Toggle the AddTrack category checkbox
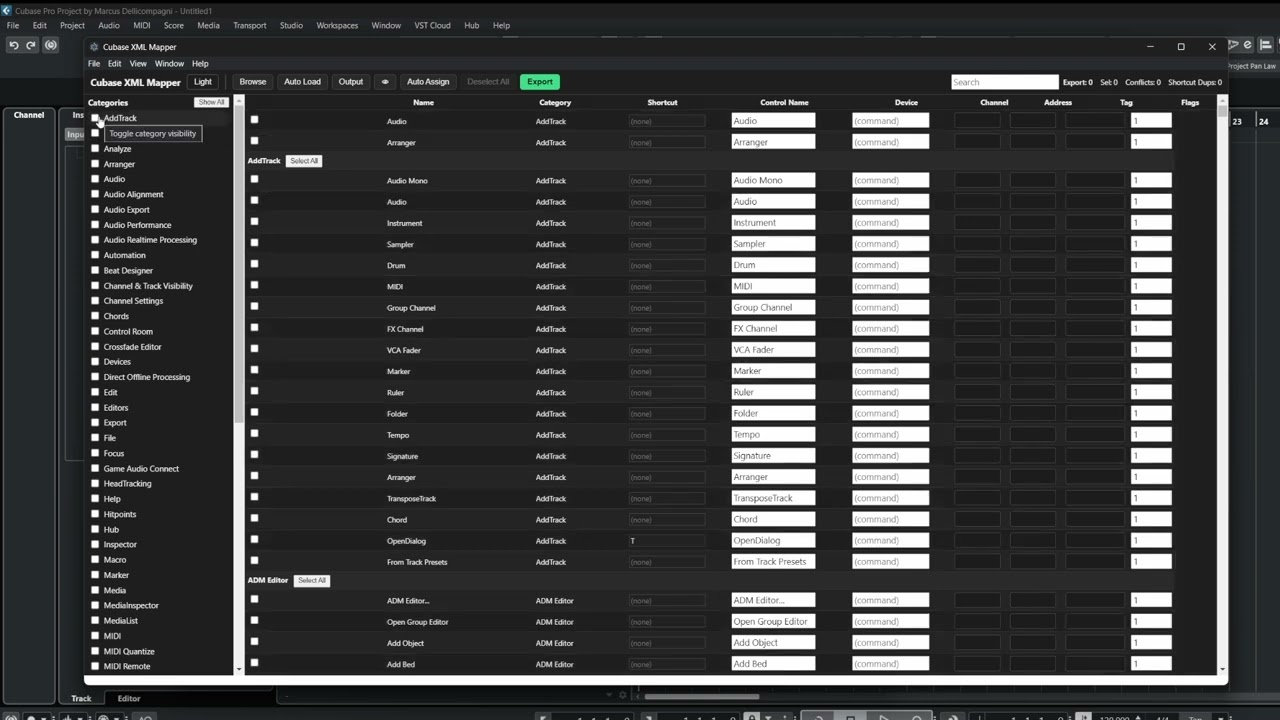The width and height of the screenshot is (1280, 720). [95, 118]
